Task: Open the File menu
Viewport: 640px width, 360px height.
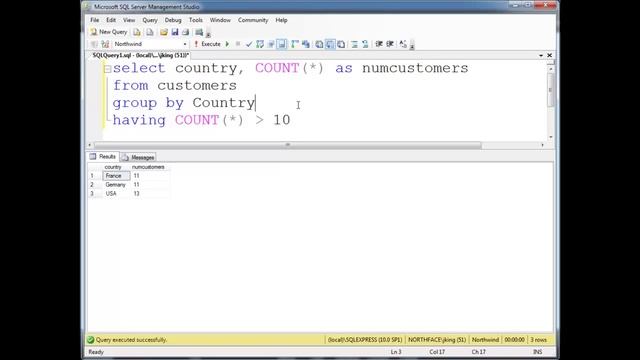Action: coord(95,20)
